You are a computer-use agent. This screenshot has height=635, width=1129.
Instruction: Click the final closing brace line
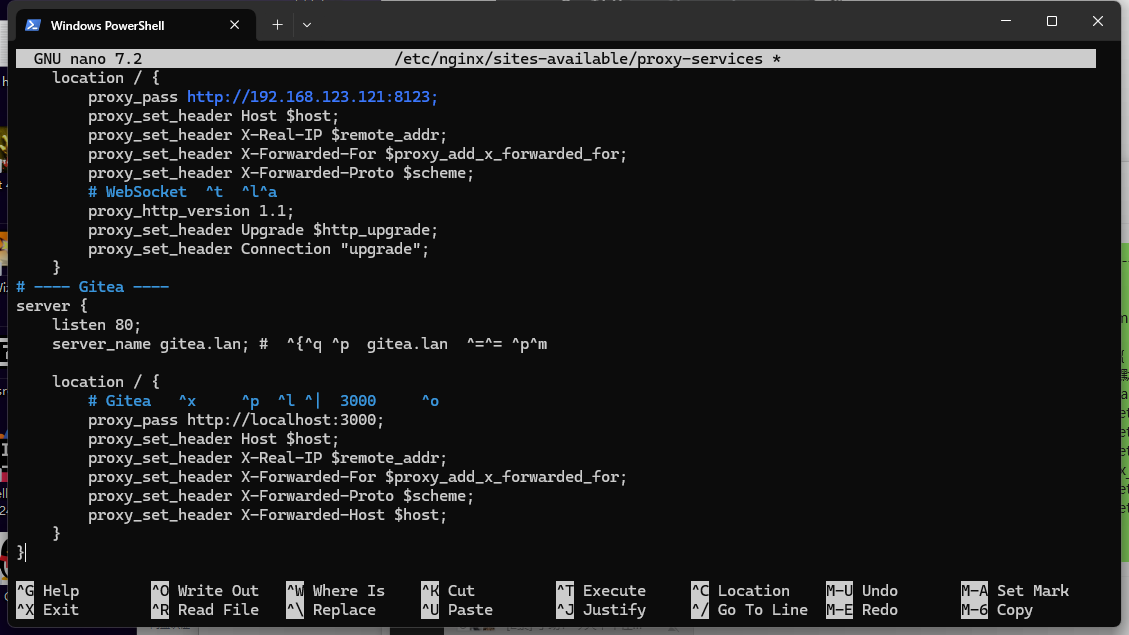(21, 553)
